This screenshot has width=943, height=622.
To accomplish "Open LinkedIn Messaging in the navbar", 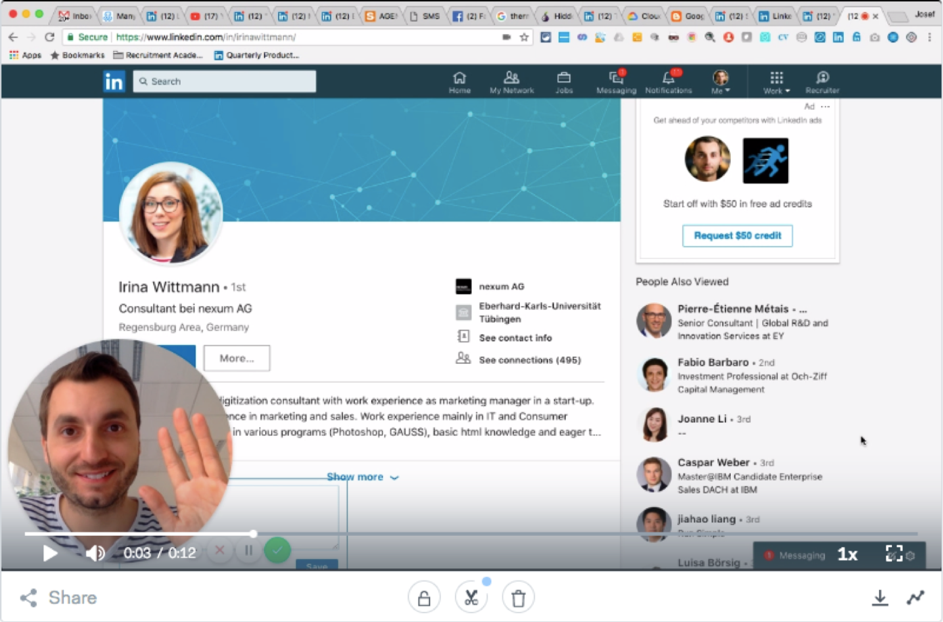I will (616, 82).
